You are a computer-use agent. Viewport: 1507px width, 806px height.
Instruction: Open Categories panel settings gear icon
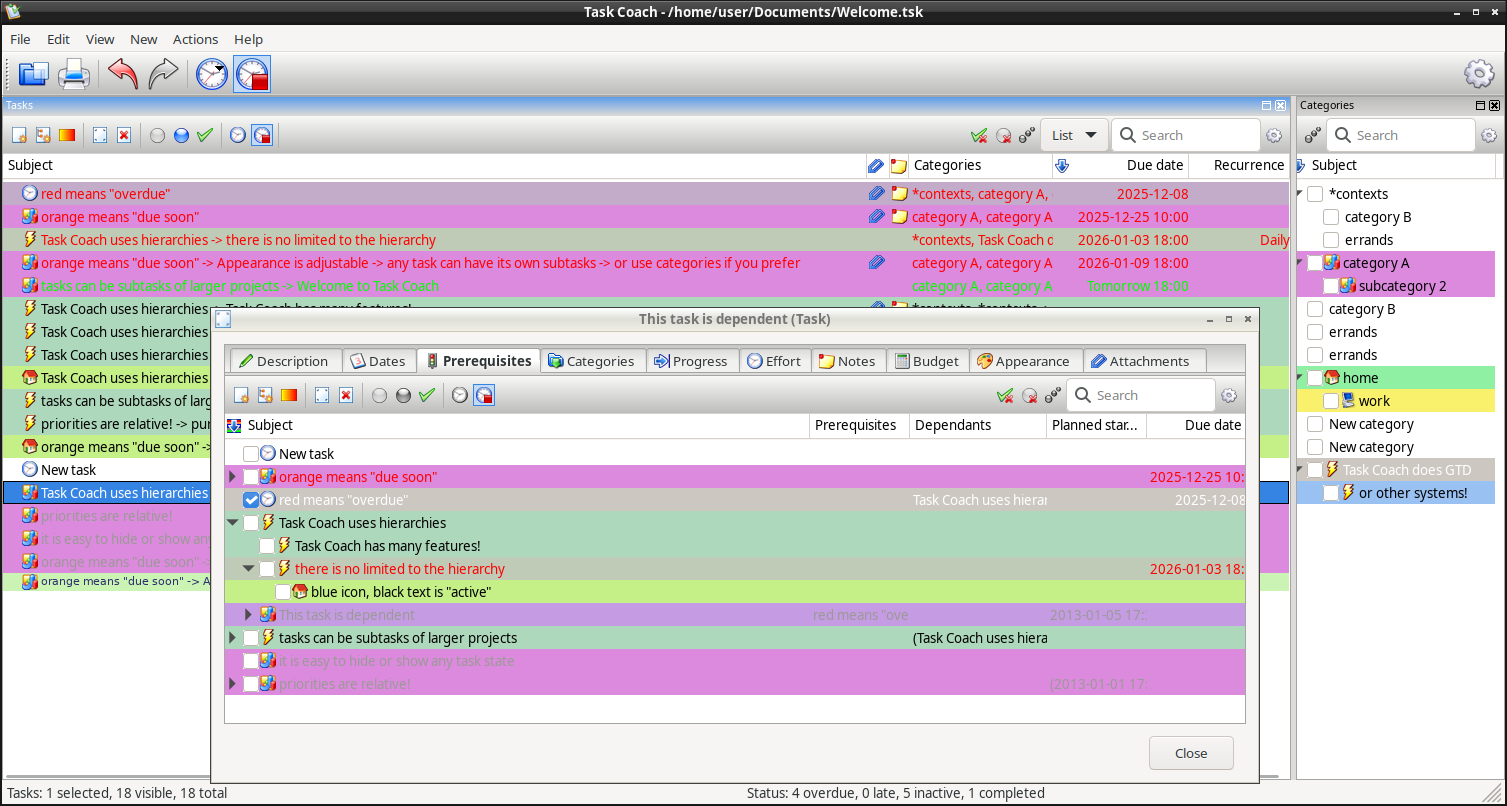pos(1489,135)
